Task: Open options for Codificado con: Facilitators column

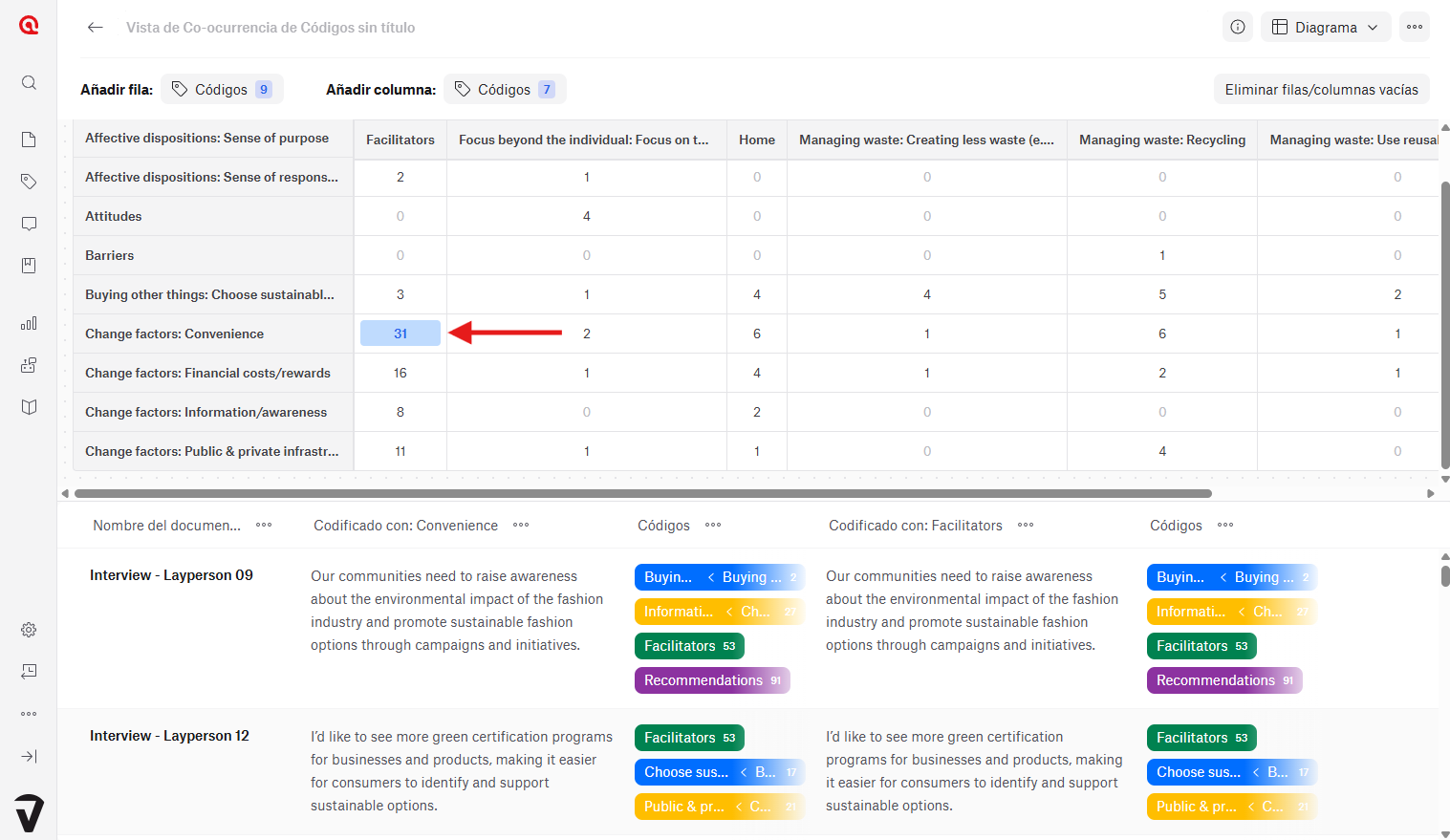Action: pyautogui.click(x=1026, y=525)
